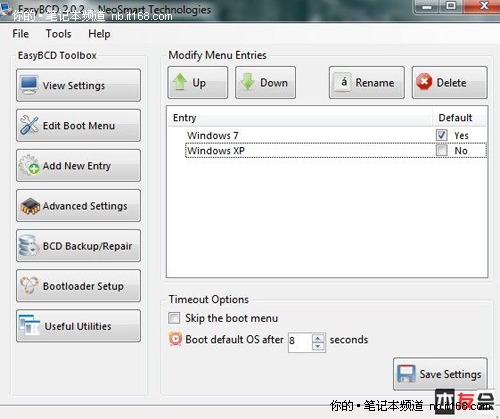Decrease boot timeout with the down spinner
The width and height of the screenshot is (500, 419).
(x=318, y=346)
